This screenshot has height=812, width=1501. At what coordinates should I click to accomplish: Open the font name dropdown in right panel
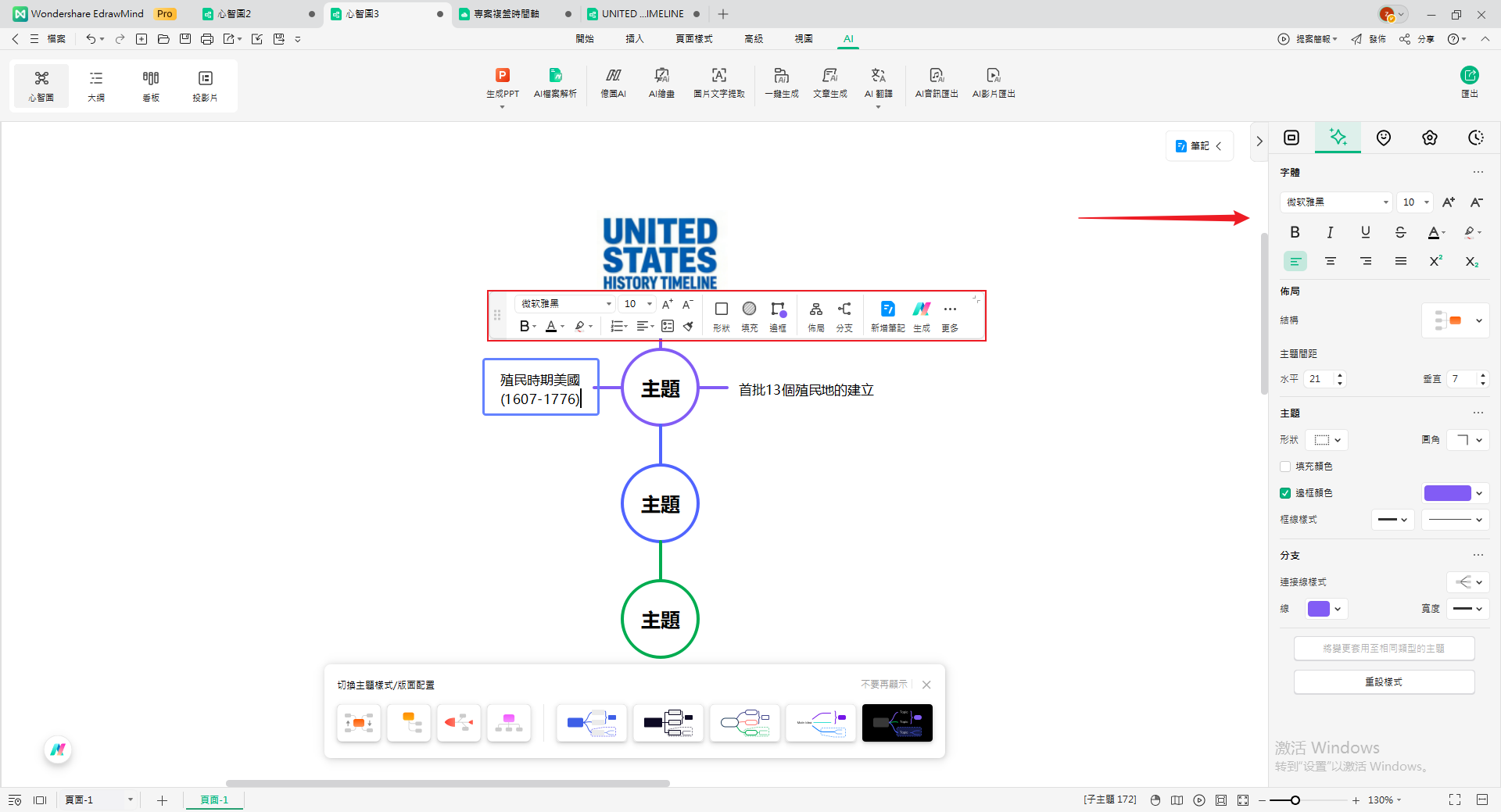(1336, 202)
